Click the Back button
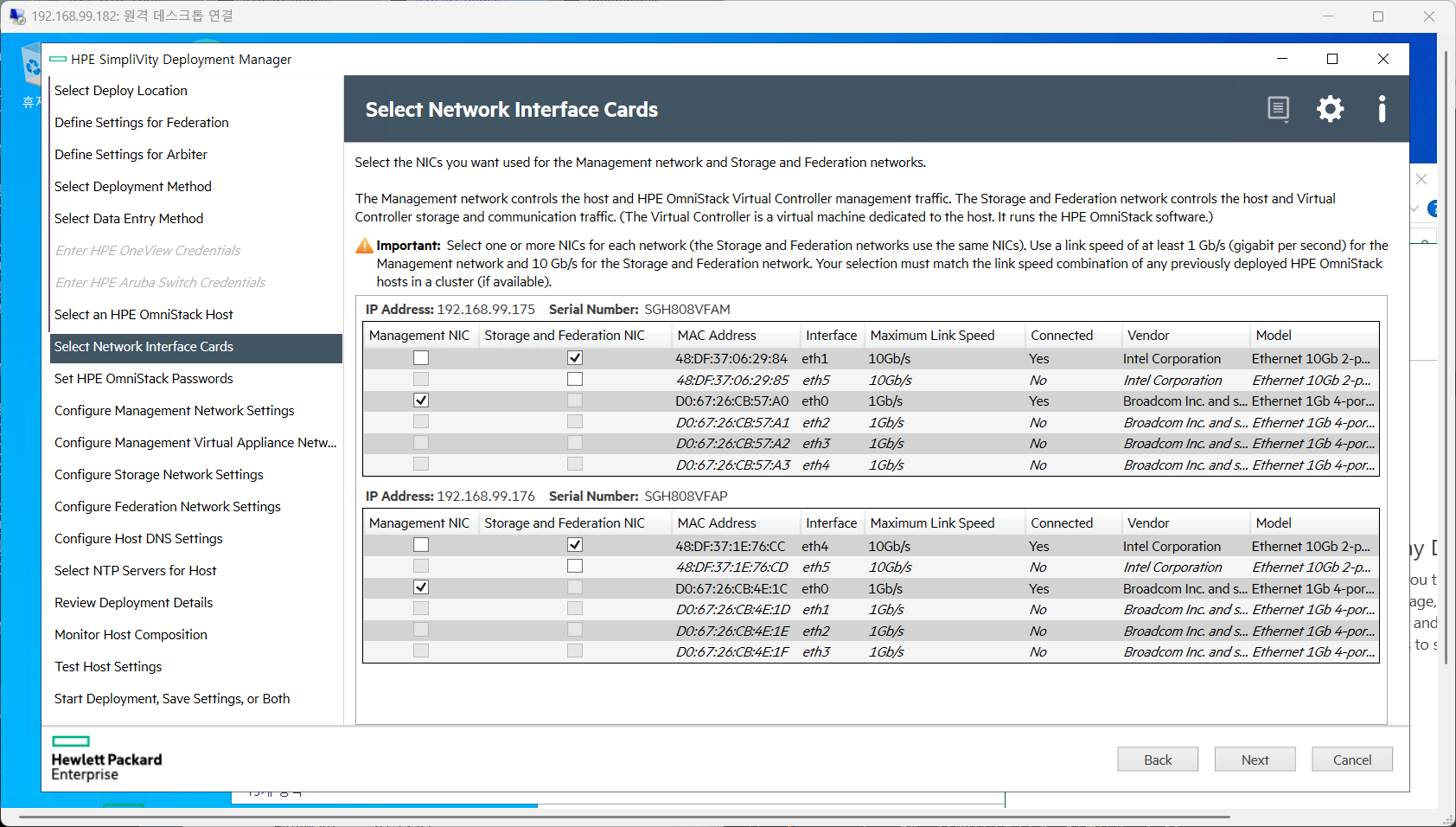1456x827 pixels. coord(1158,760)
